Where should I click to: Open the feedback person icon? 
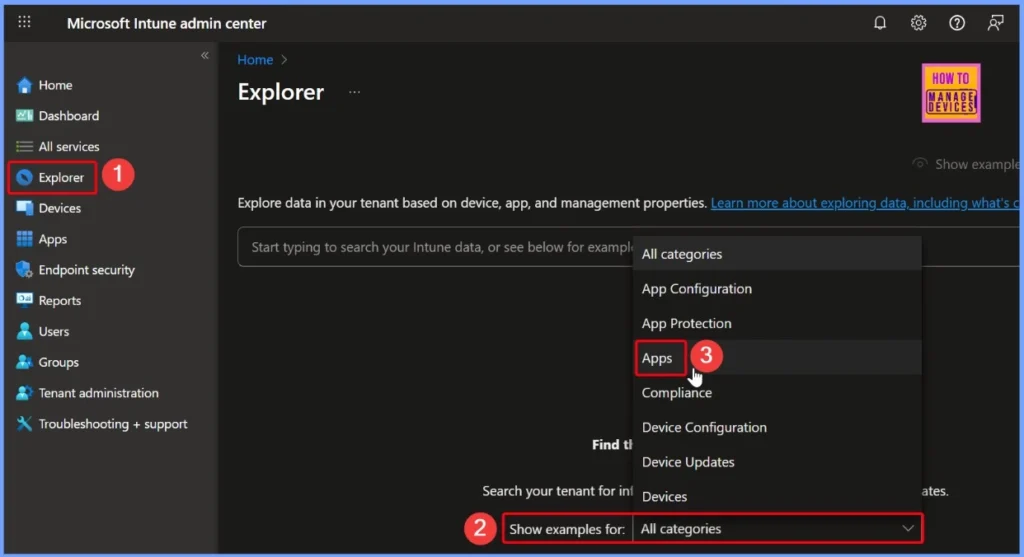[995, 23]
